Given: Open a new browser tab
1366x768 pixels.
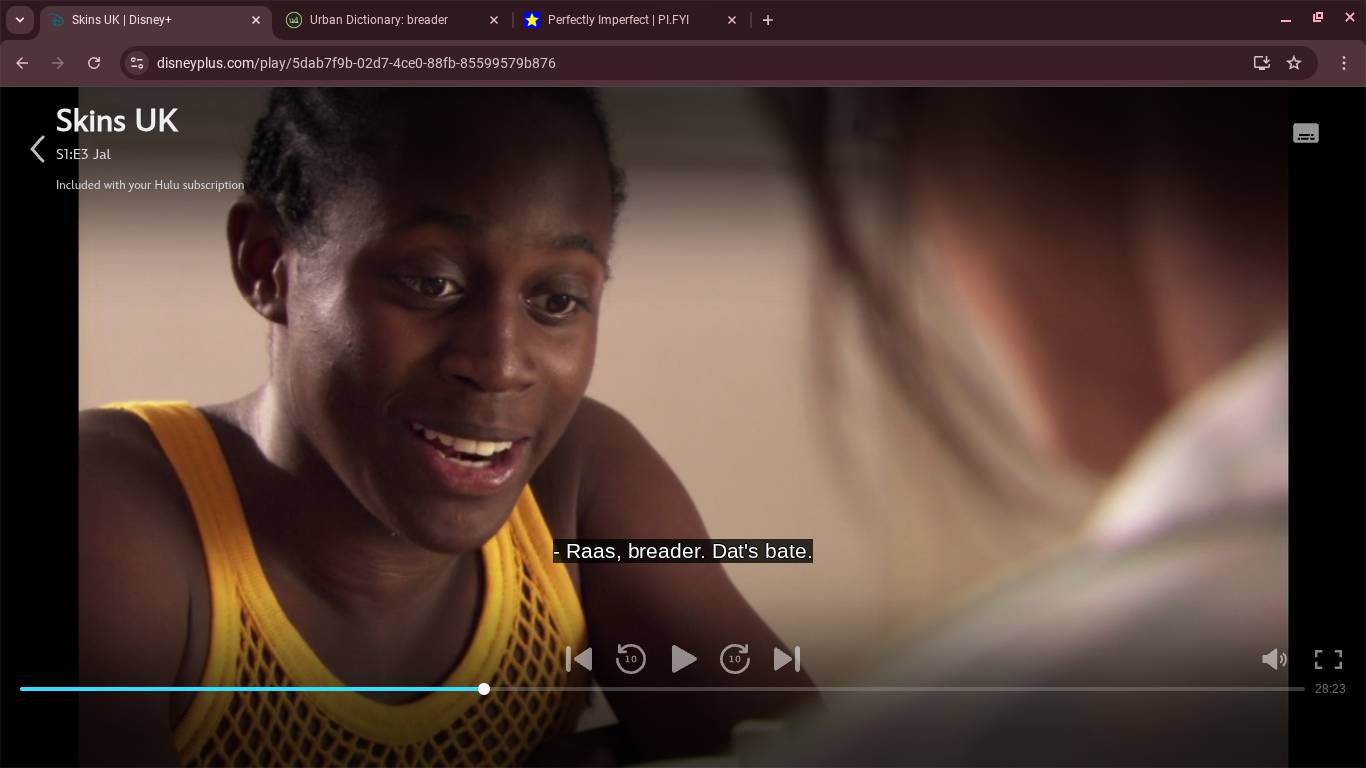Looking at the screenshot, I should [x=768, y=20].
